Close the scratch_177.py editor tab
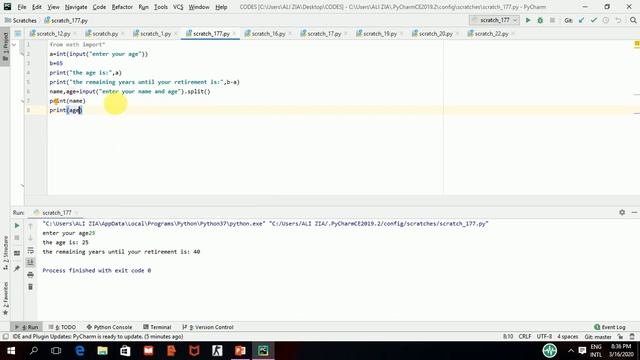 (235, 34)
